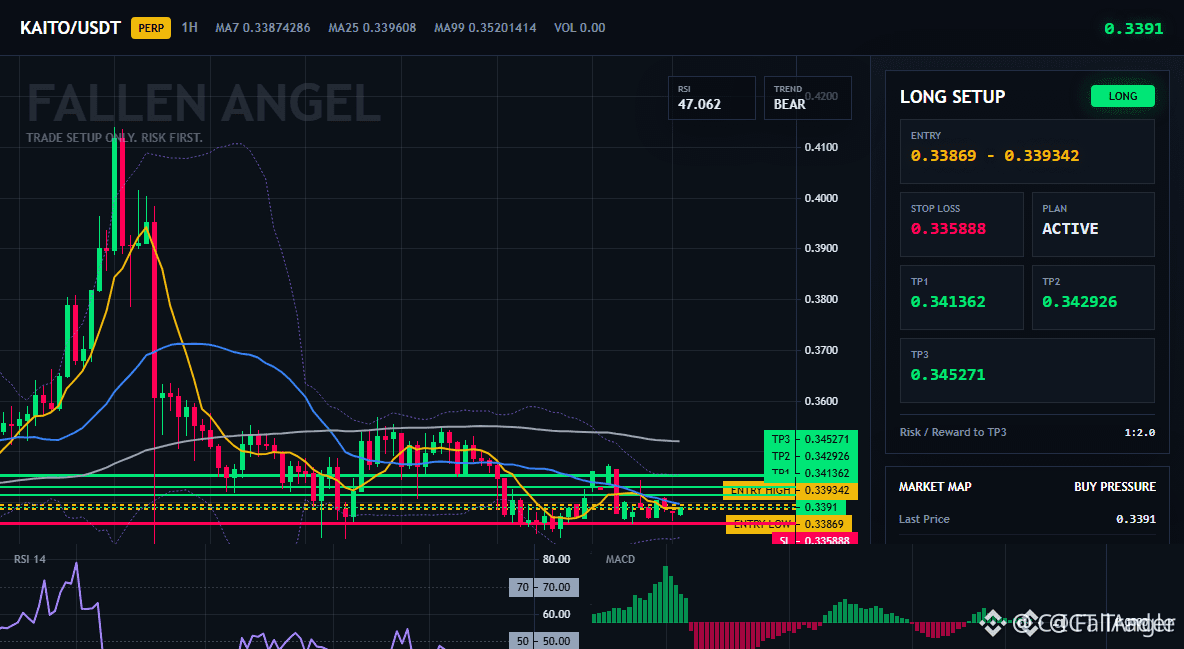Click the 80.00 RSI scale label
Image resolution: width=1184 pixels, height=649 pixels.
(557, 560)
